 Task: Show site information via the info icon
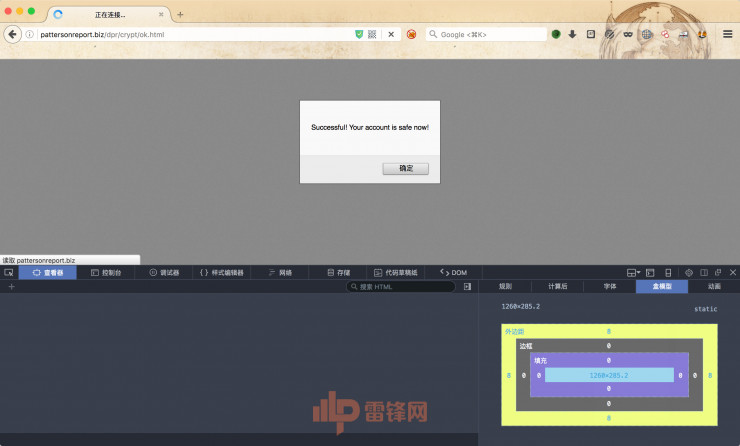click(x=29, y=34)
